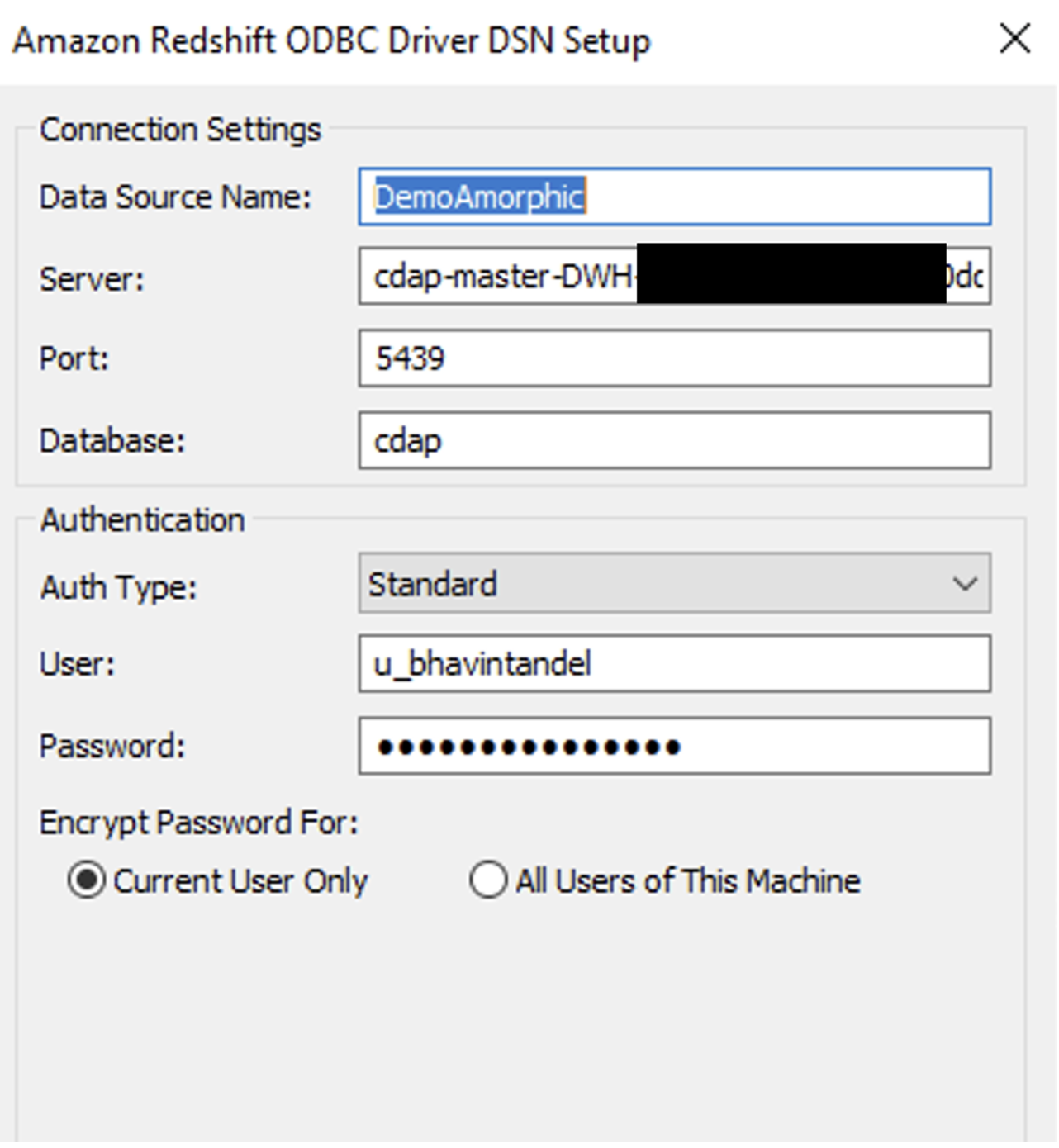Click the Amazon Redshift ODBC Driver title
Viewport: 1059px width, 1148px height.
(332, 40)
